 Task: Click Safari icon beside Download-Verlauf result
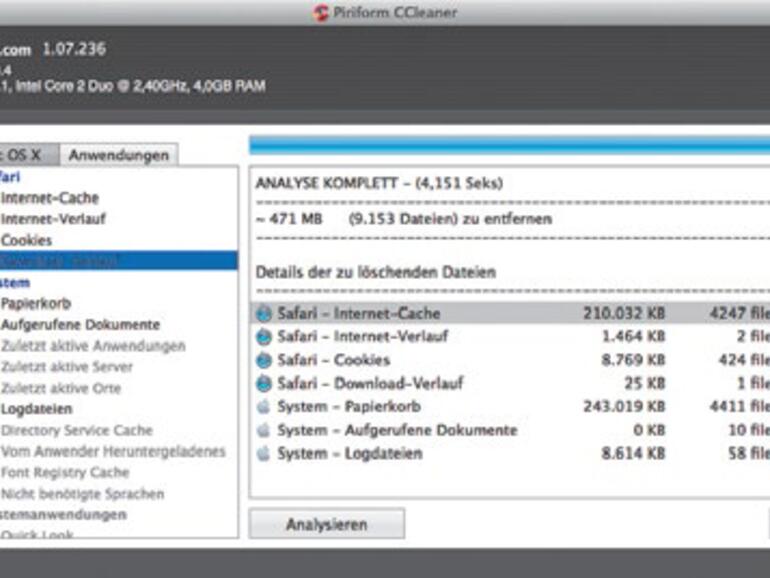pos(264,384)
